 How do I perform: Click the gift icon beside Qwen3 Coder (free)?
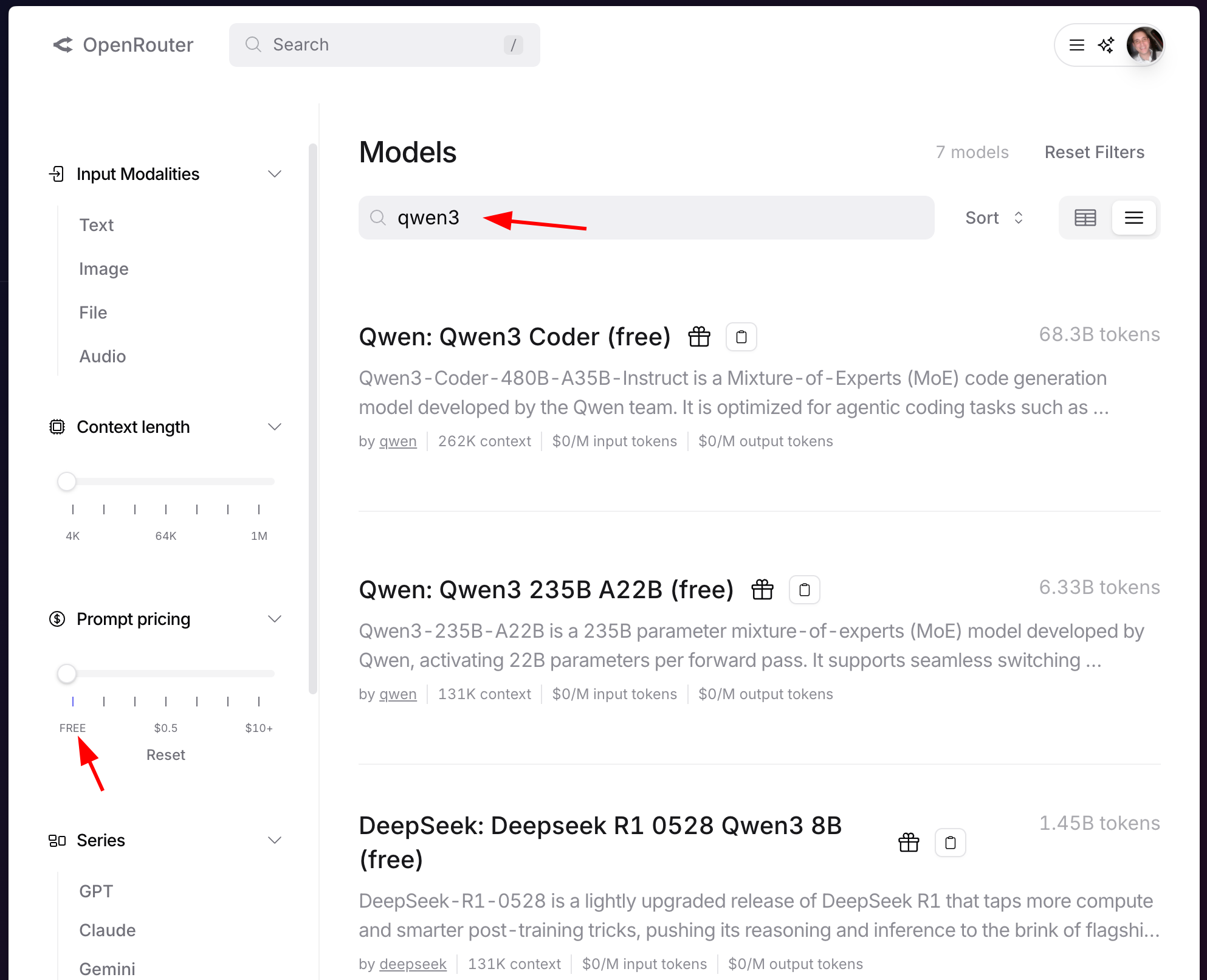[699, 336]
